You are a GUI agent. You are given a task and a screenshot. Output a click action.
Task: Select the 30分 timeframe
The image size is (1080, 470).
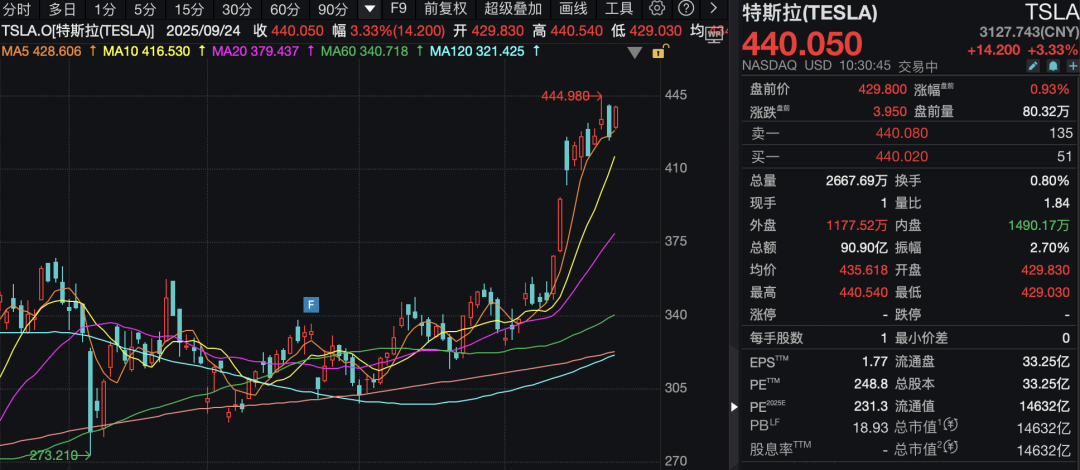click(238, 9)
